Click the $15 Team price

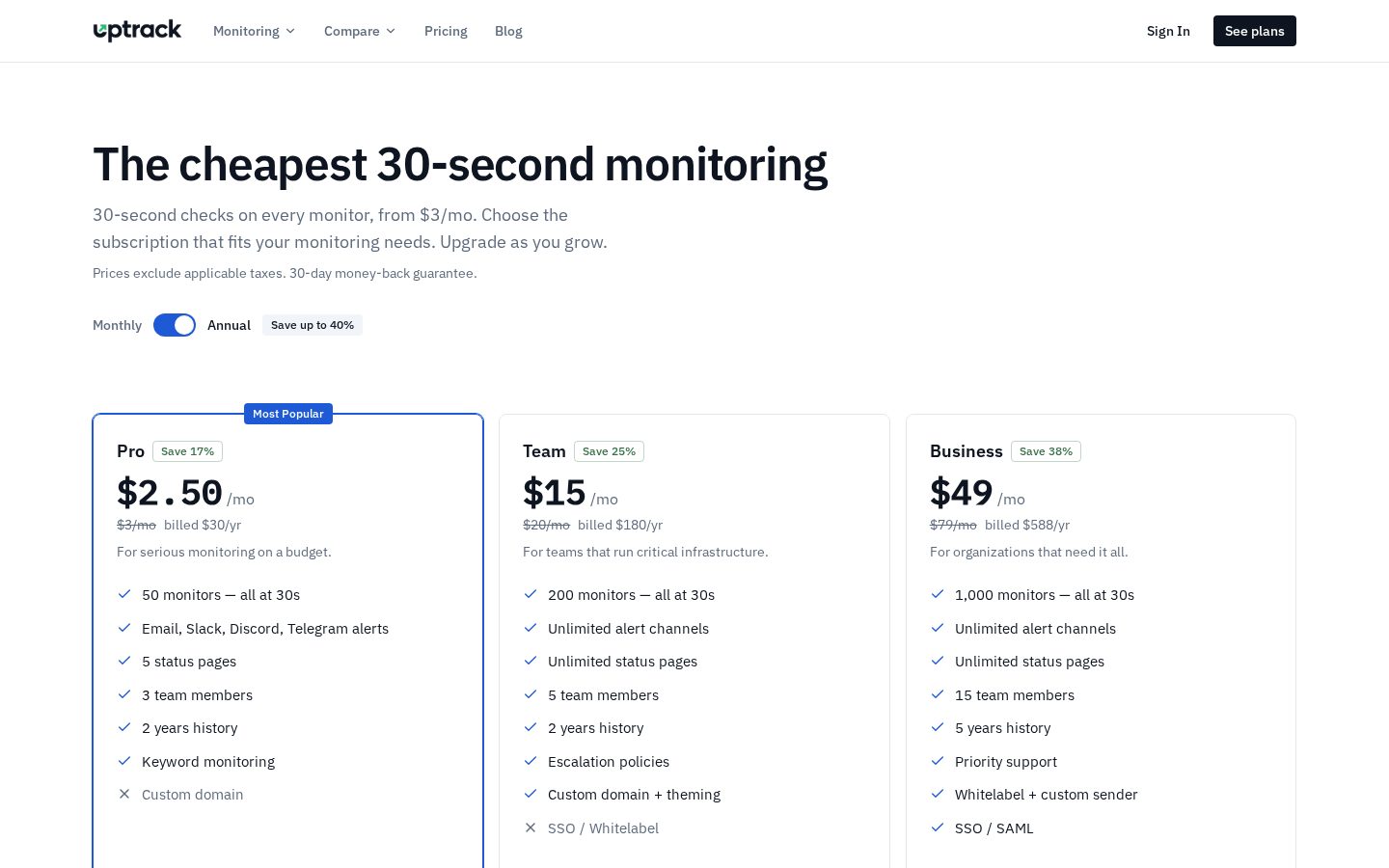tap(554, 493)
